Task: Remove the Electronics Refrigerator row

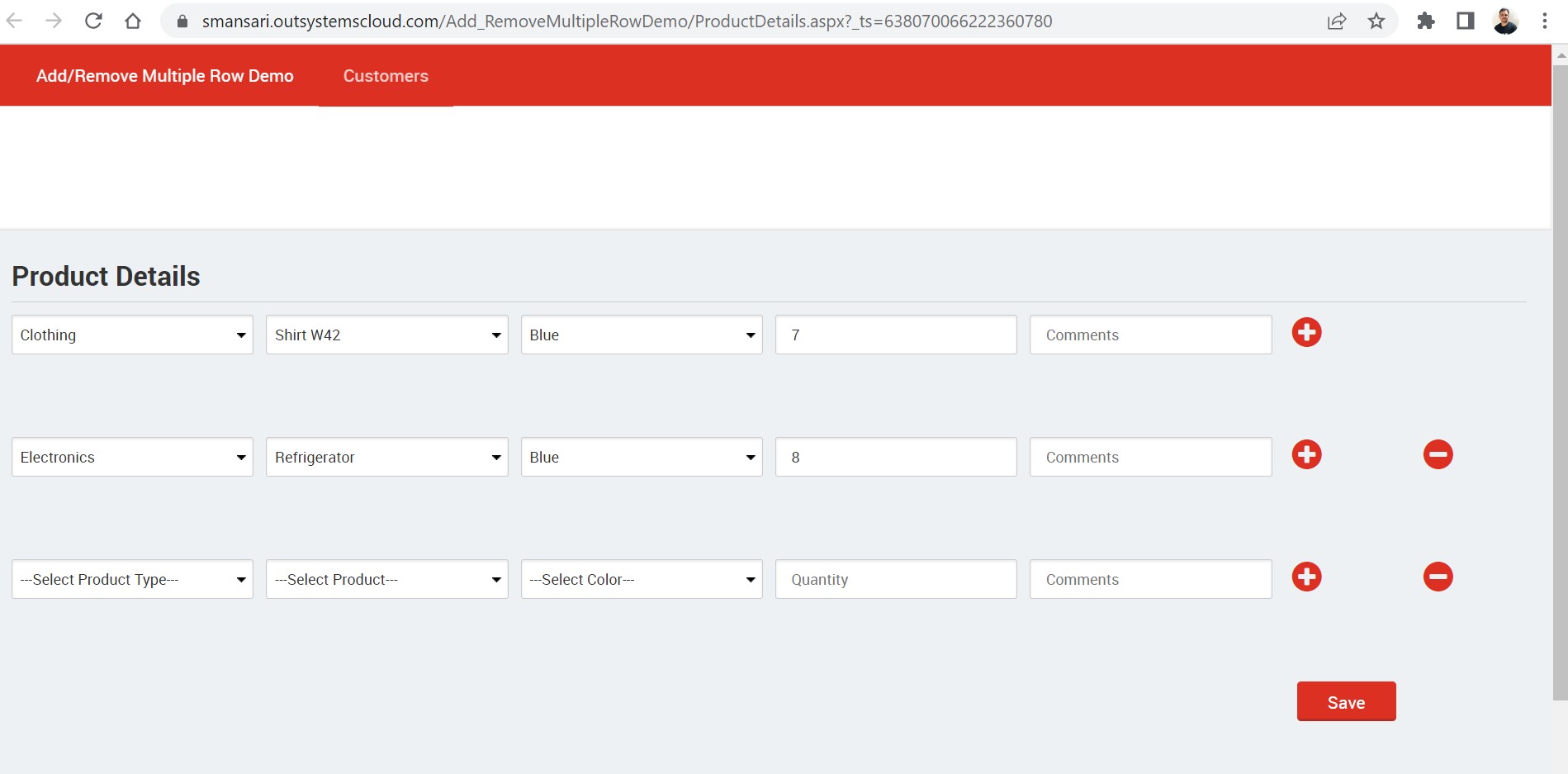Action: pos(1438,455)
